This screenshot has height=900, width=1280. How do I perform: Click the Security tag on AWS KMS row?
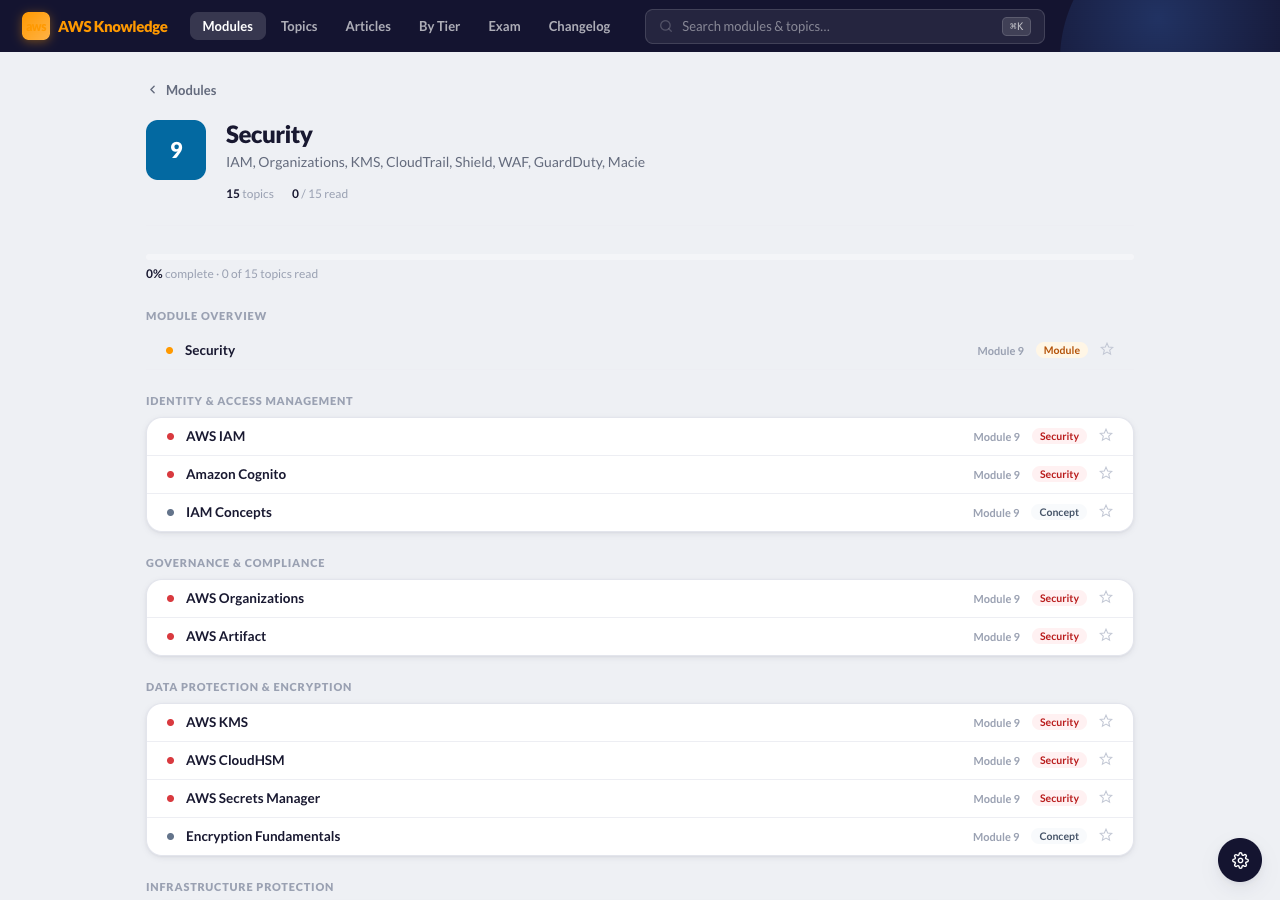1059,722
